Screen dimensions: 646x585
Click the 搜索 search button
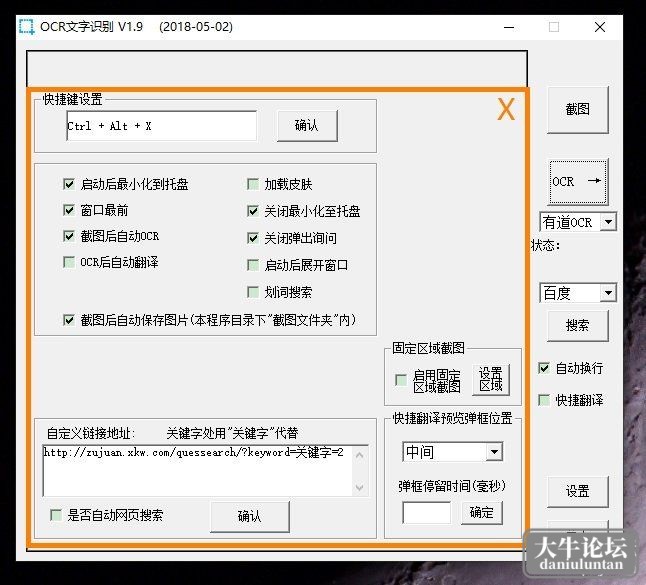tap(578, 325)
